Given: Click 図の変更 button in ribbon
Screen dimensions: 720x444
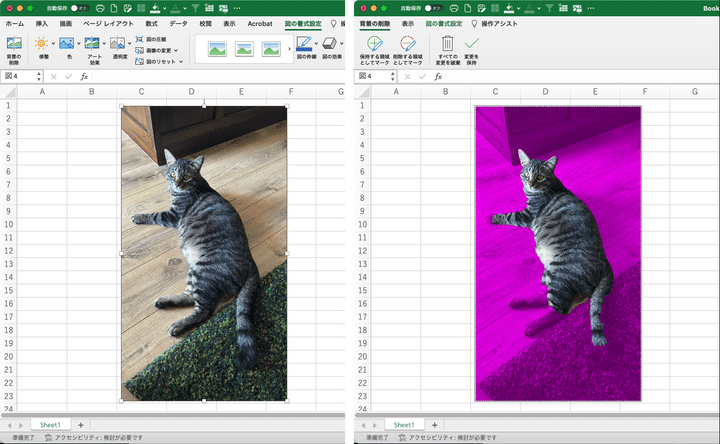Looking at the screenshot, I should [x=159, y=50].
